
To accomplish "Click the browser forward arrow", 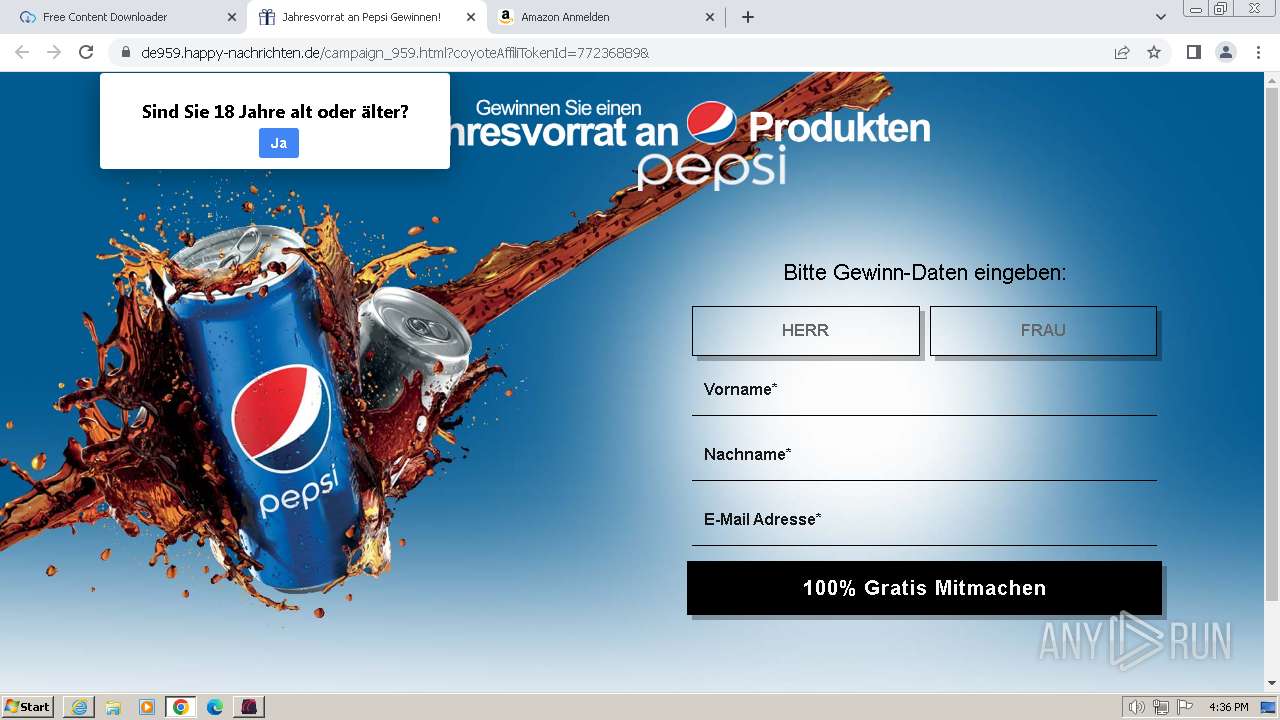I will [54, 52].
